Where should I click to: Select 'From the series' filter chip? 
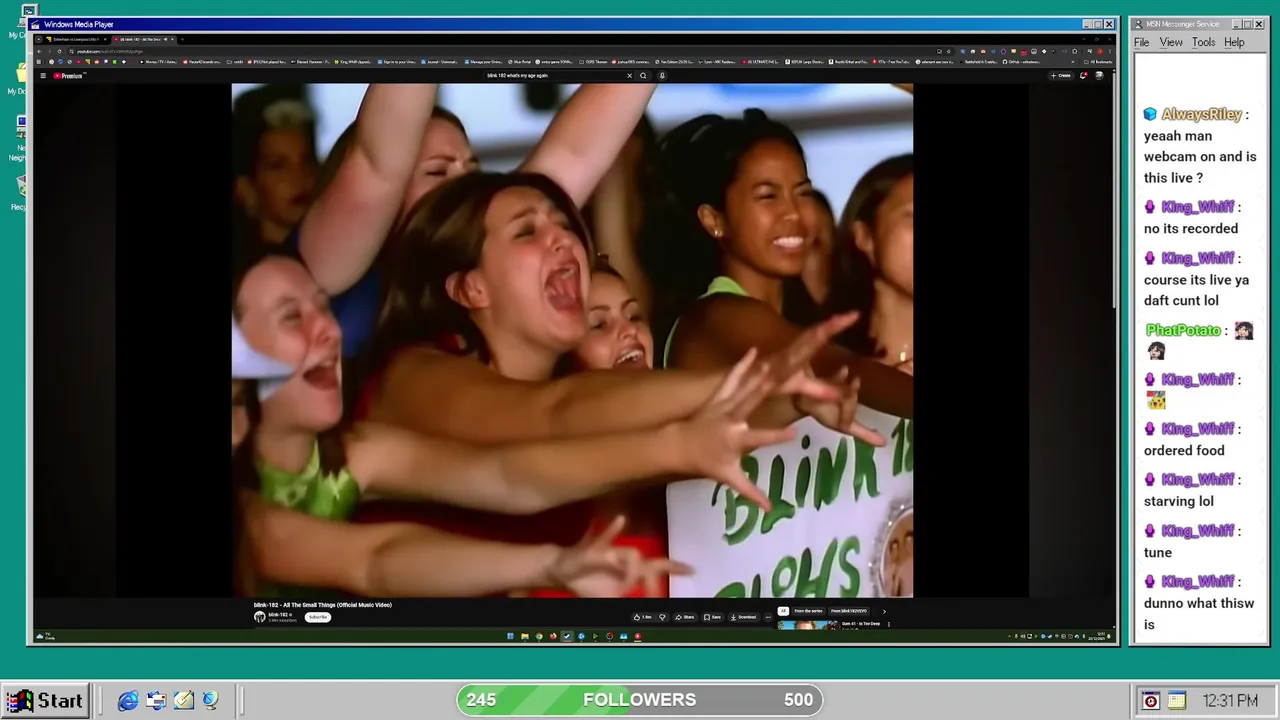pyautogui.click(x=808, y=611)
